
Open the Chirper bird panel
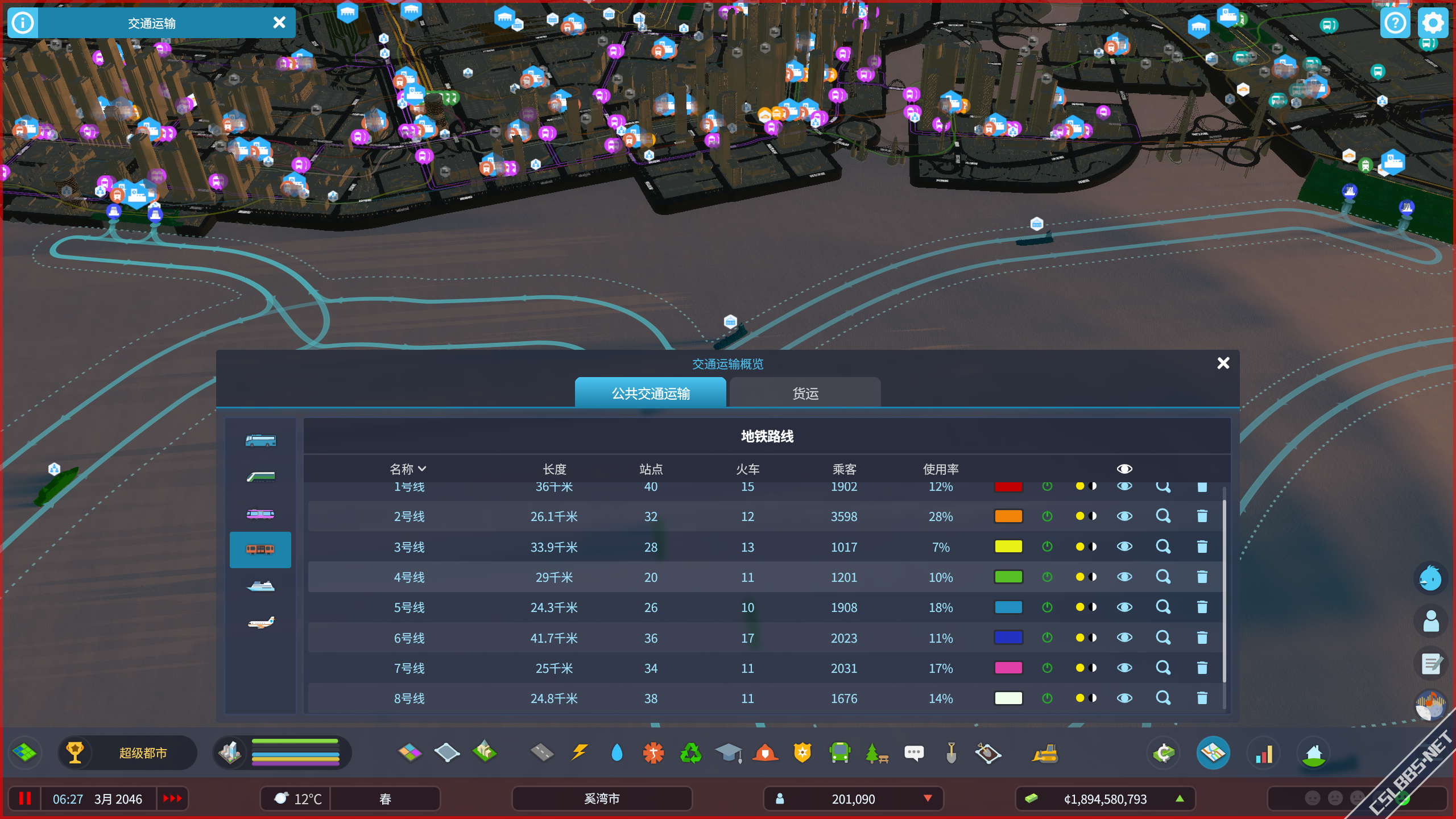point(1430,578)
